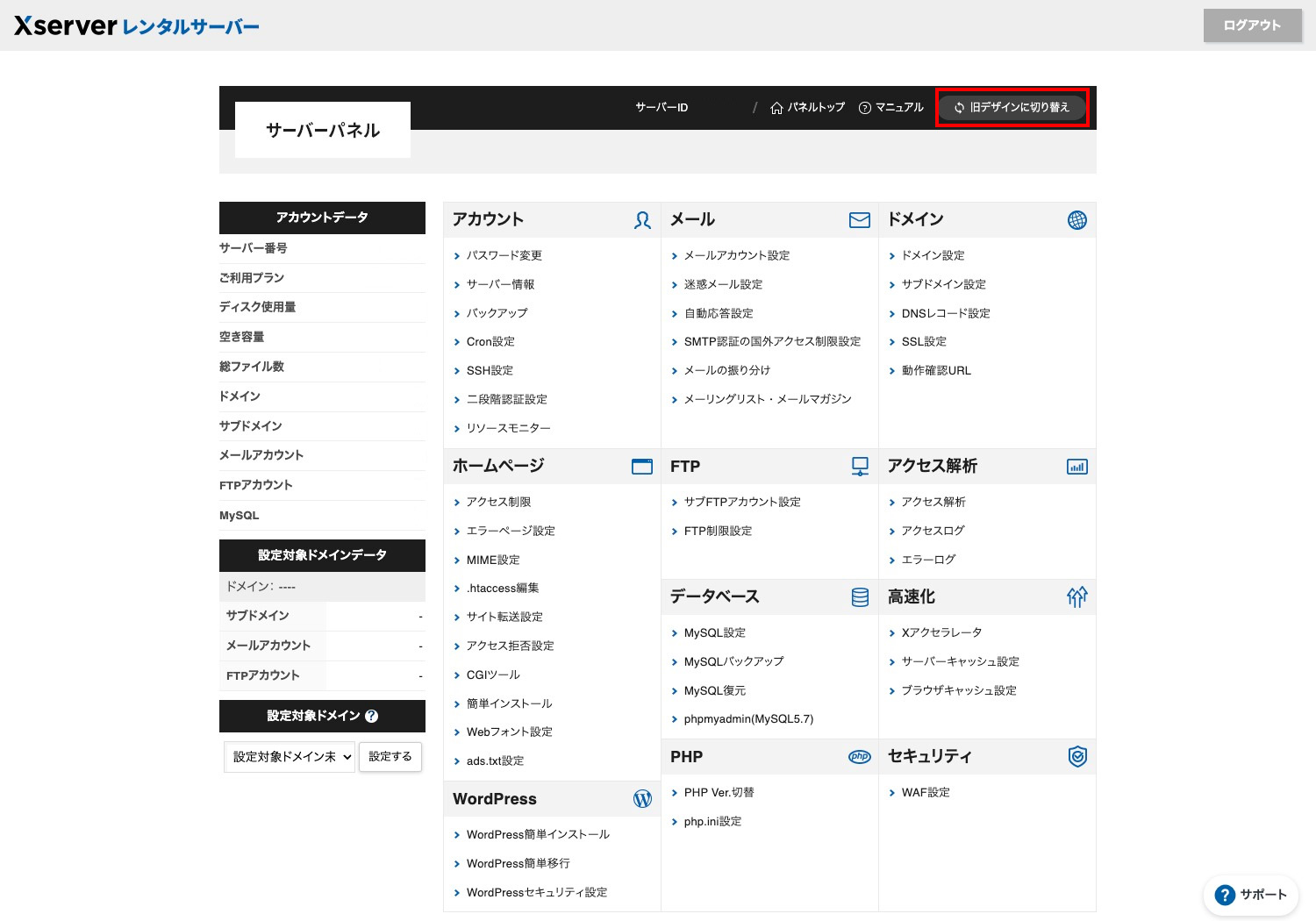1316x921 pixels.
Task: Open エラーログ
Action: click(928, 560)
